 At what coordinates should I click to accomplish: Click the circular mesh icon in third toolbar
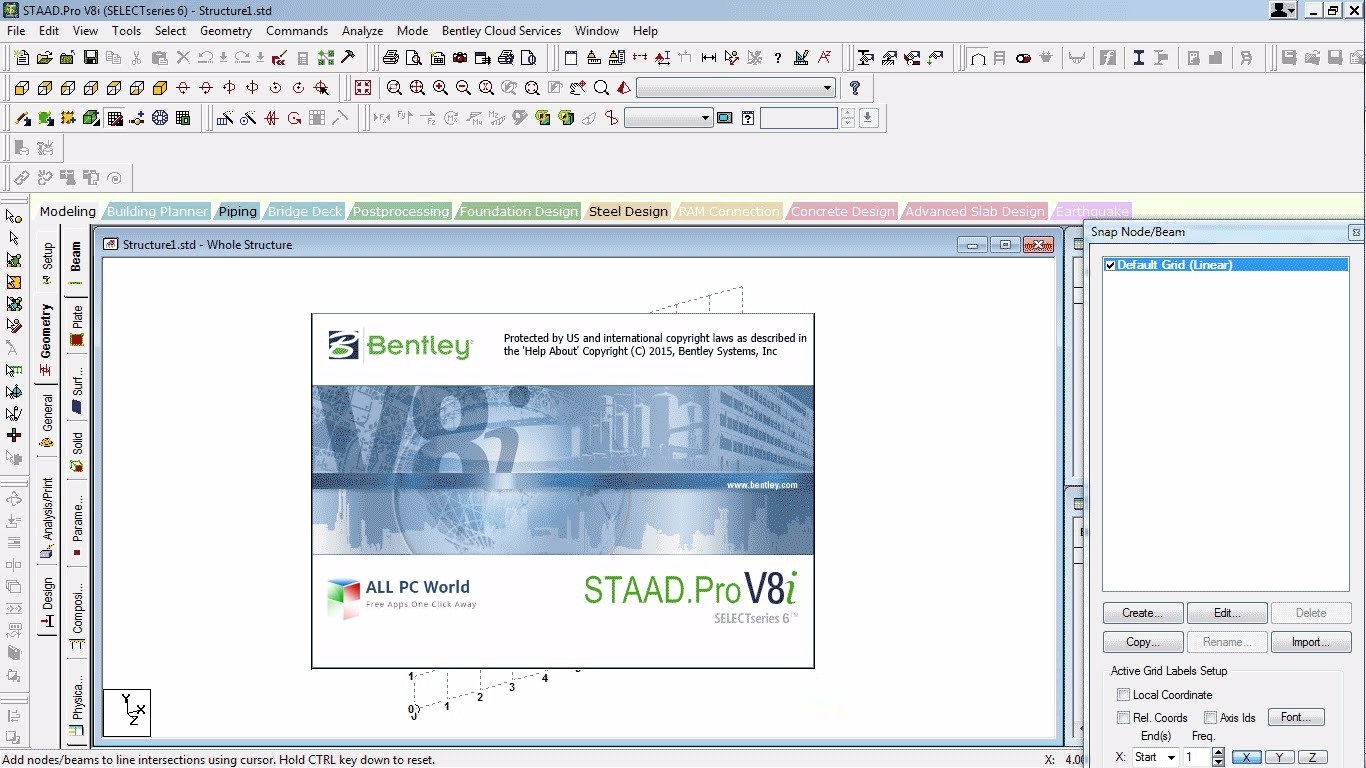(160, 118)
